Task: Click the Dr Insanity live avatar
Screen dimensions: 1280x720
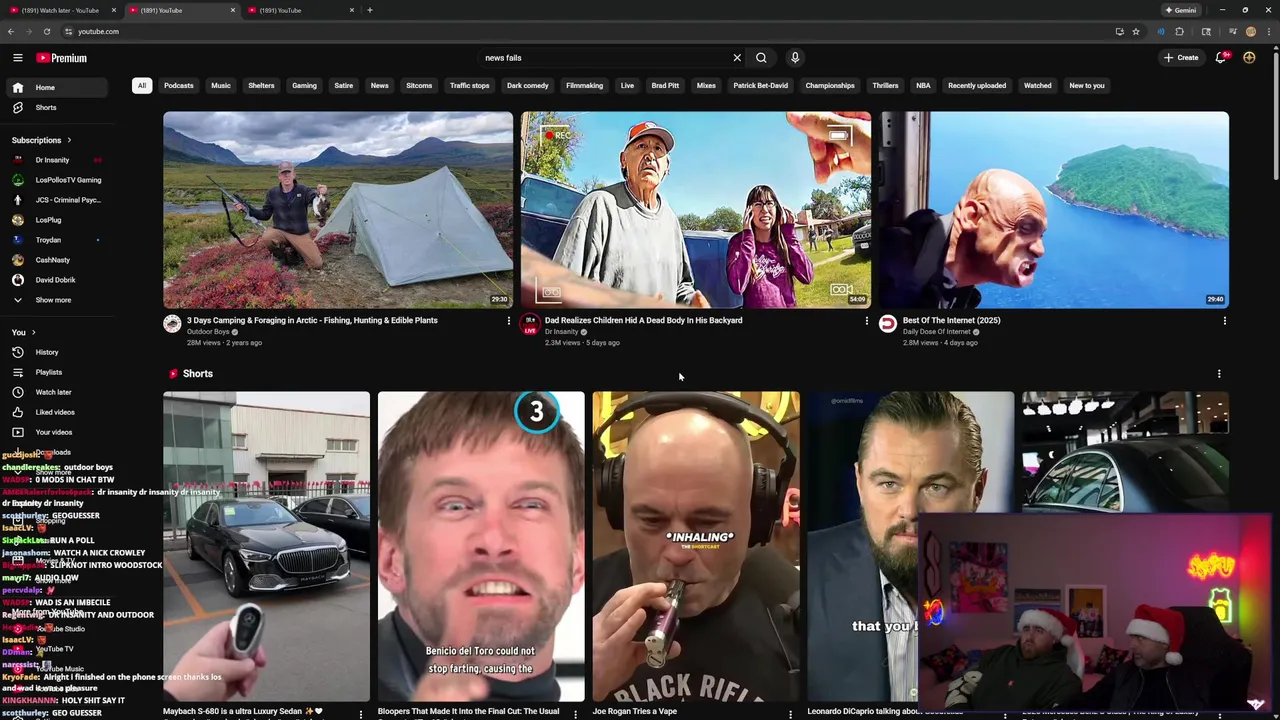Action: click(530, 324)
